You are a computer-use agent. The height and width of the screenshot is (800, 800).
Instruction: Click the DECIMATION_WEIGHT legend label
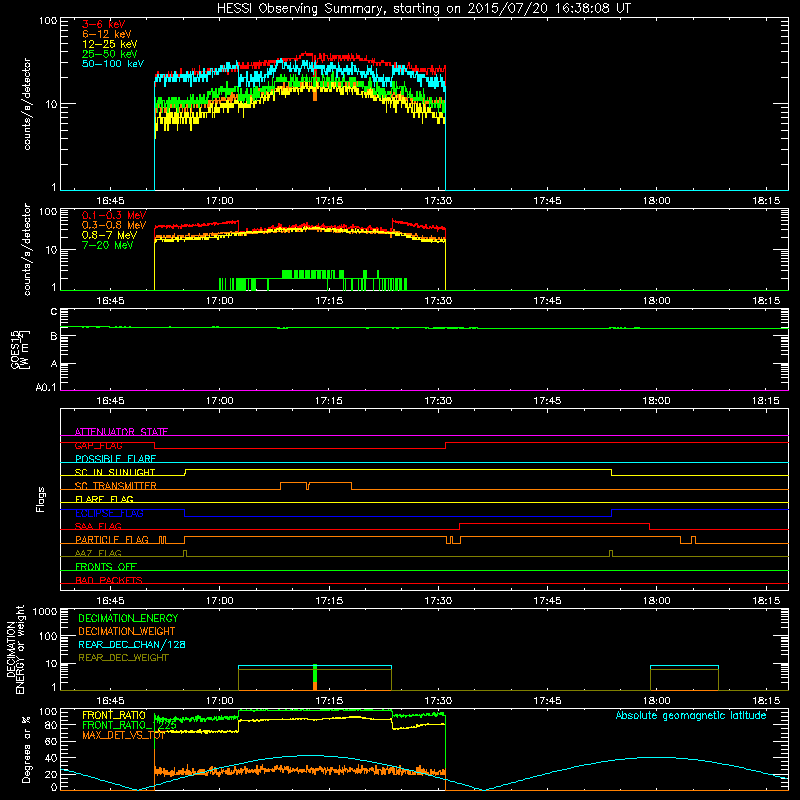(x=127, y=632)
